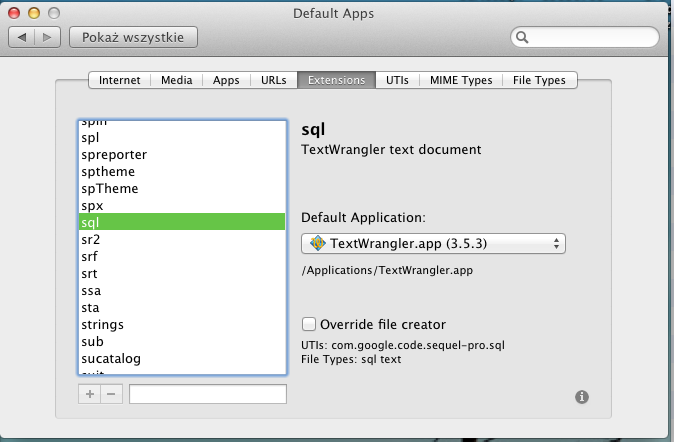
Task: Click the TextWrangler app icon in popup
Action: pos(318,244)
